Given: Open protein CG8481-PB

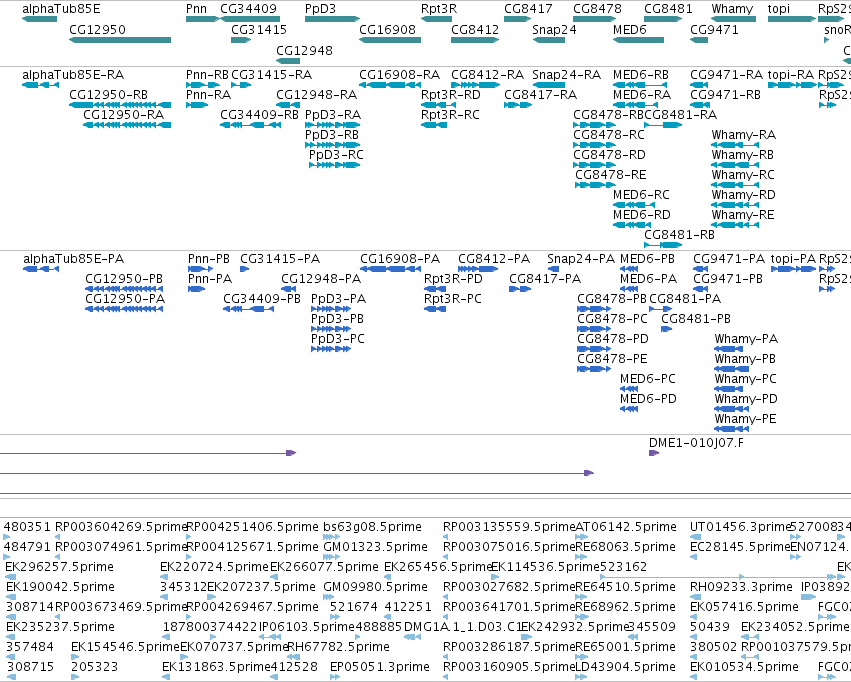Looking at the screenshot, I should 696,320.
